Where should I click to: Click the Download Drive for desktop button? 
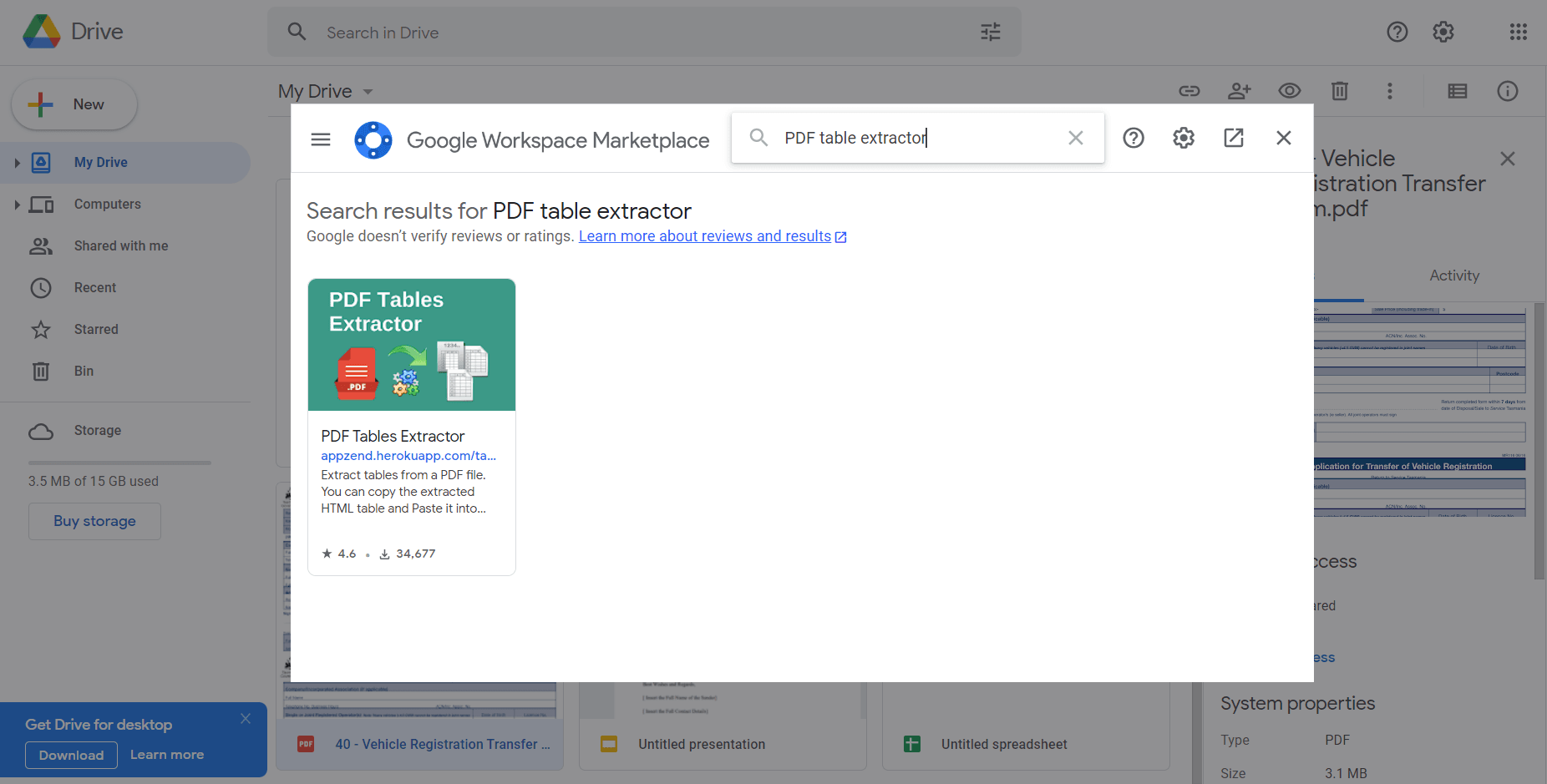point(71,755)
